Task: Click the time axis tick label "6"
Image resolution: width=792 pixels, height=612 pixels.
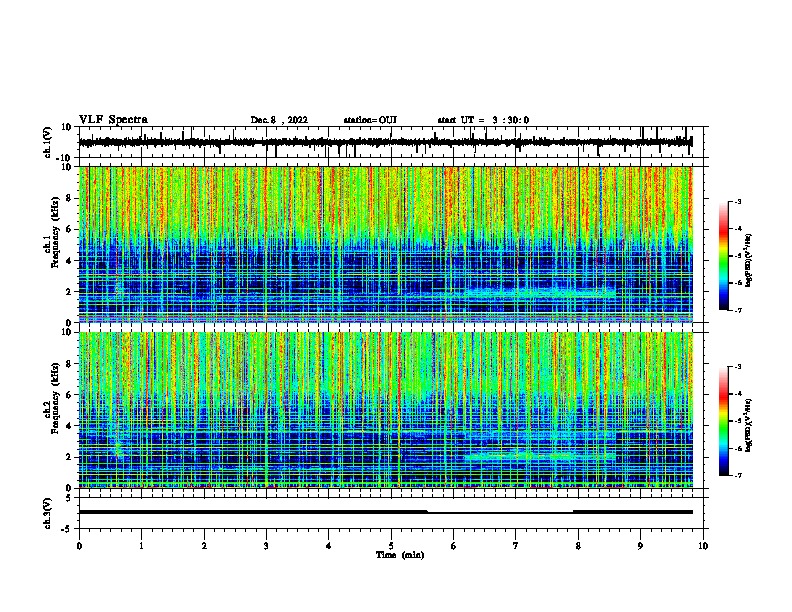Action: [453, 546]
